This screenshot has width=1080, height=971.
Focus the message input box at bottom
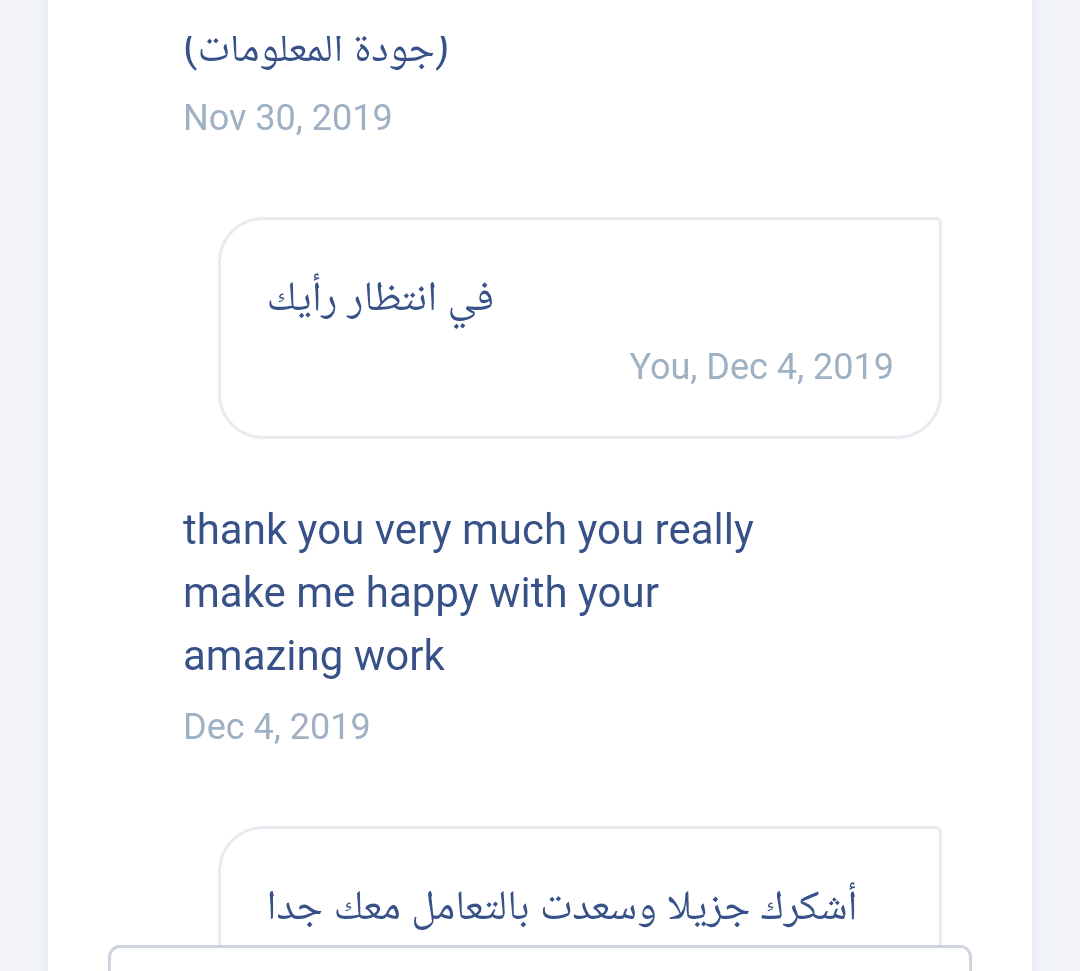(x=540, y=958)
